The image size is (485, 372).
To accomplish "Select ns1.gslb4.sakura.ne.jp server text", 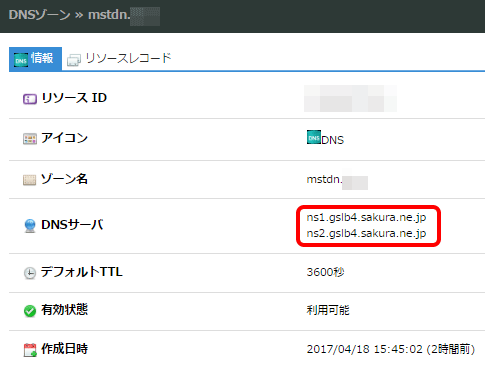I will coord(366,217).
